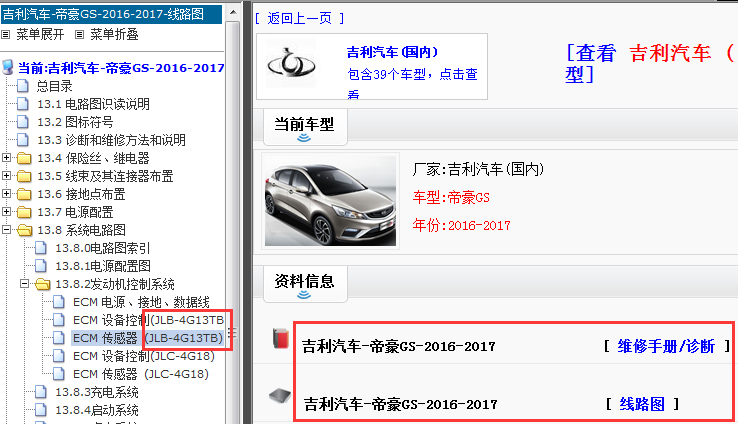Select the 13.2 图标符号 tree item
The image size is (738, 424).
point(75,122)
